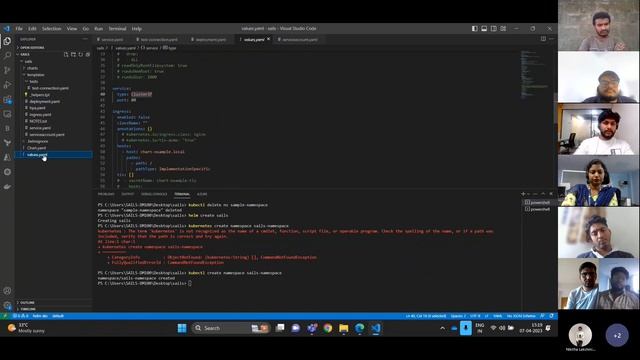Screen dimensions: 640x360
Task: Show the +2 more meeting participants
Action: (617, 336)
